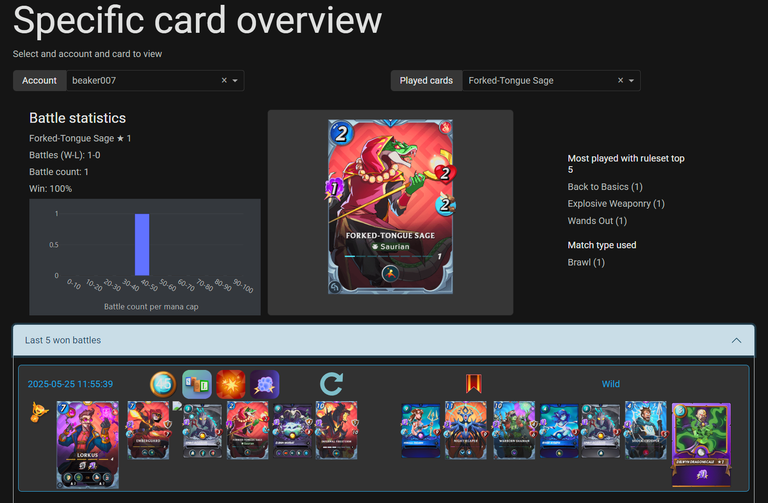Select the small Forked-Tongue Sage team card
Viewport: 768px width, 503px height.
[247, 430]
